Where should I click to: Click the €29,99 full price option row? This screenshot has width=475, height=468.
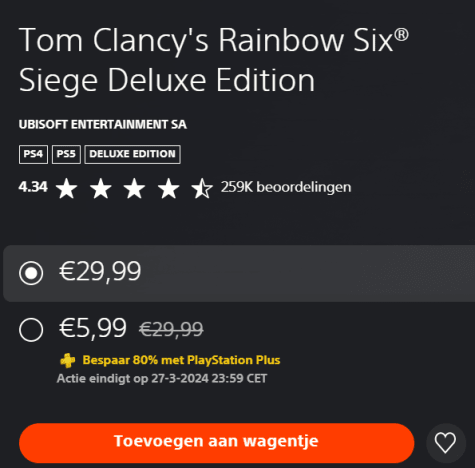point(239,273)
